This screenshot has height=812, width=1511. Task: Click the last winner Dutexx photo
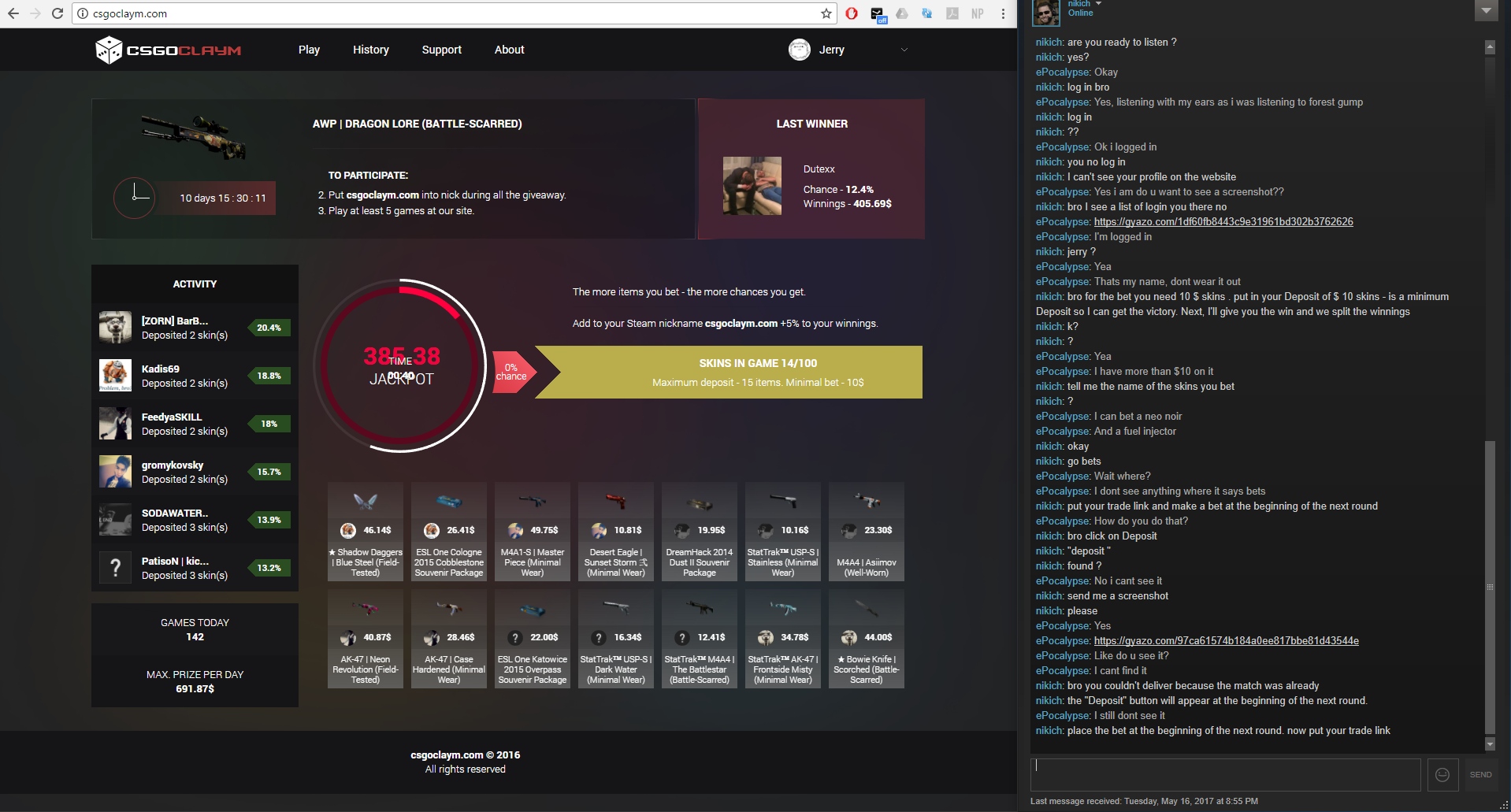click(752, 186)
